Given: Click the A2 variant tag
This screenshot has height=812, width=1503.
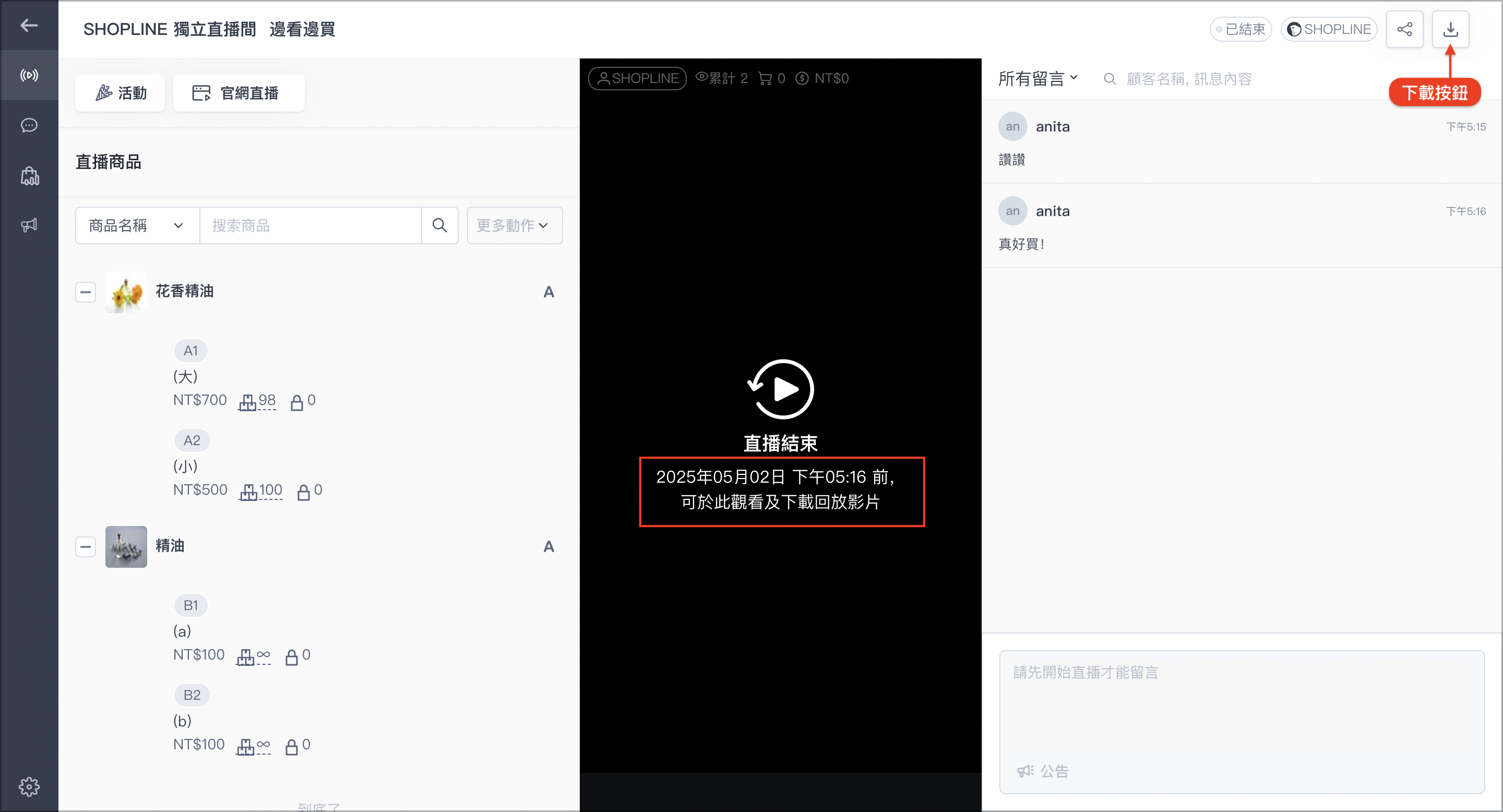Looking at the screenshot, I should (x=192, y=440).
